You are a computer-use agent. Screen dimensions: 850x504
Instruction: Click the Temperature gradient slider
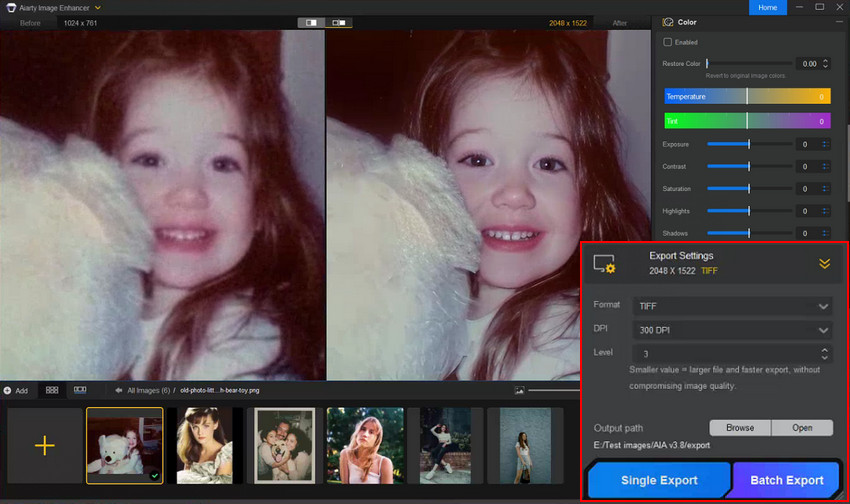point(747,96)
